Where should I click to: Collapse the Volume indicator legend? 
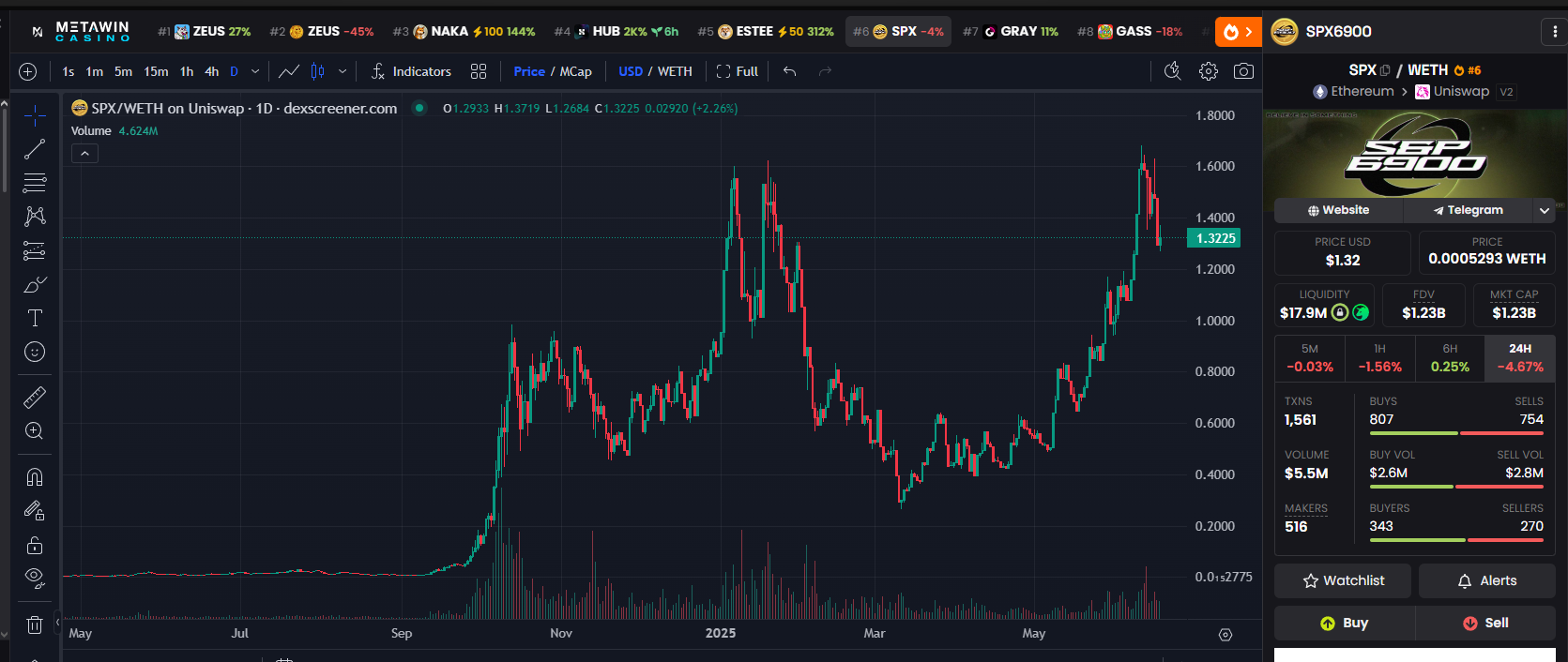pos(84,153)
